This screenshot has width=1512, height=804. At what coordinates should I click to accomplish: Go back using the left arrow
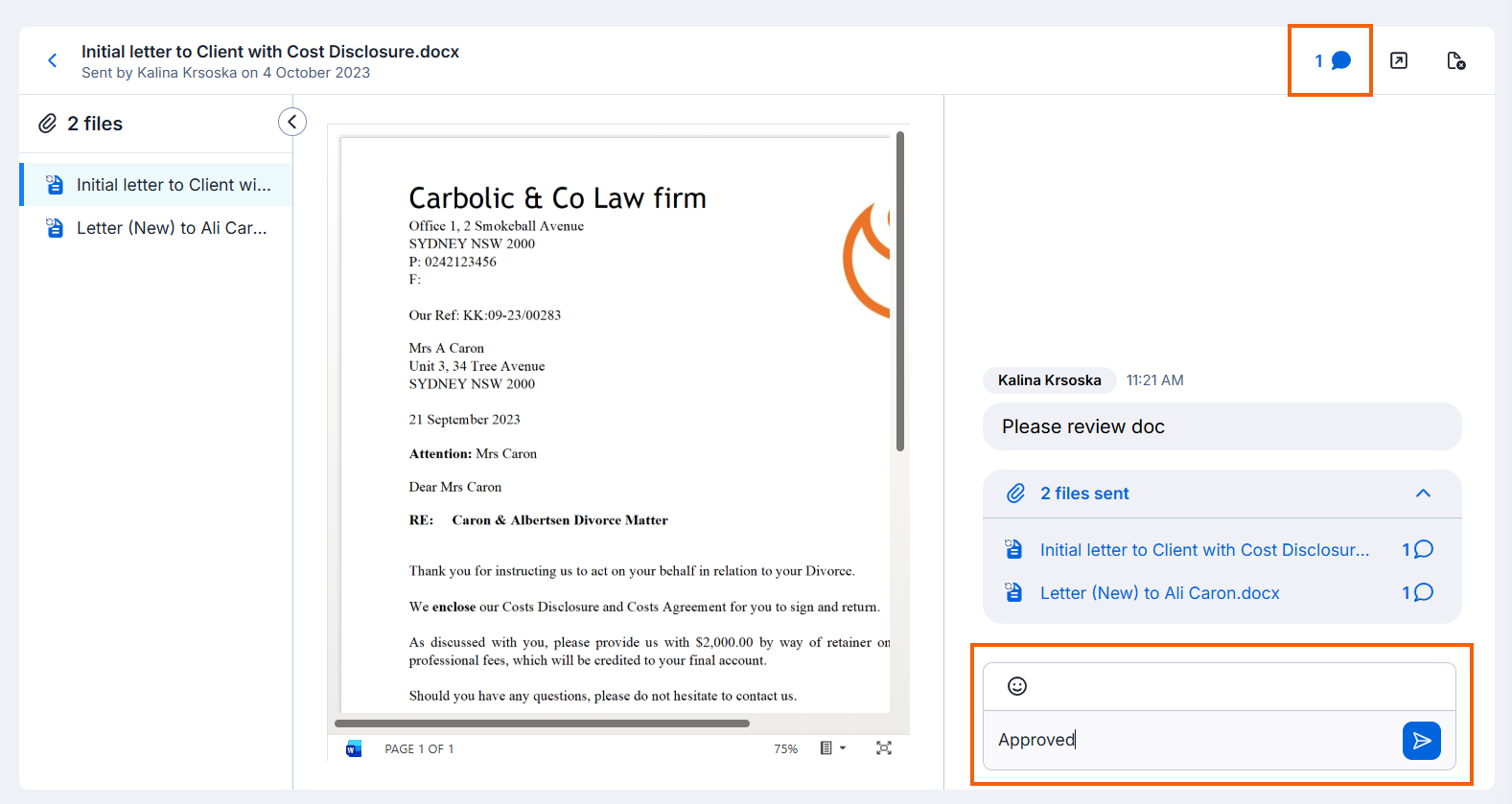[53, 60]
